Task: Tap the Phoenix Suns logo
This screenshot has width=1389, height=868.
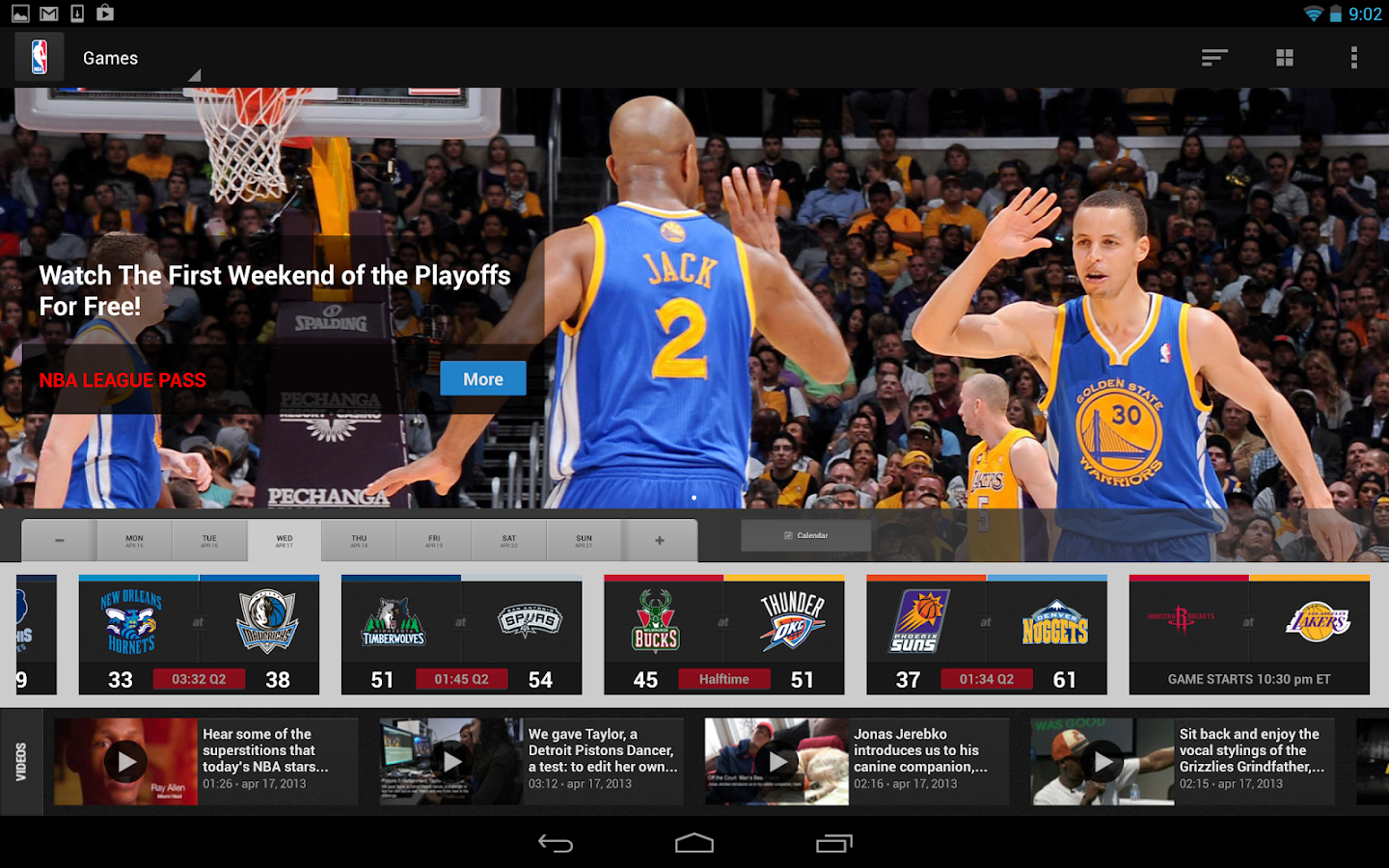Action: pyautogui.click(x=918, y=621)
